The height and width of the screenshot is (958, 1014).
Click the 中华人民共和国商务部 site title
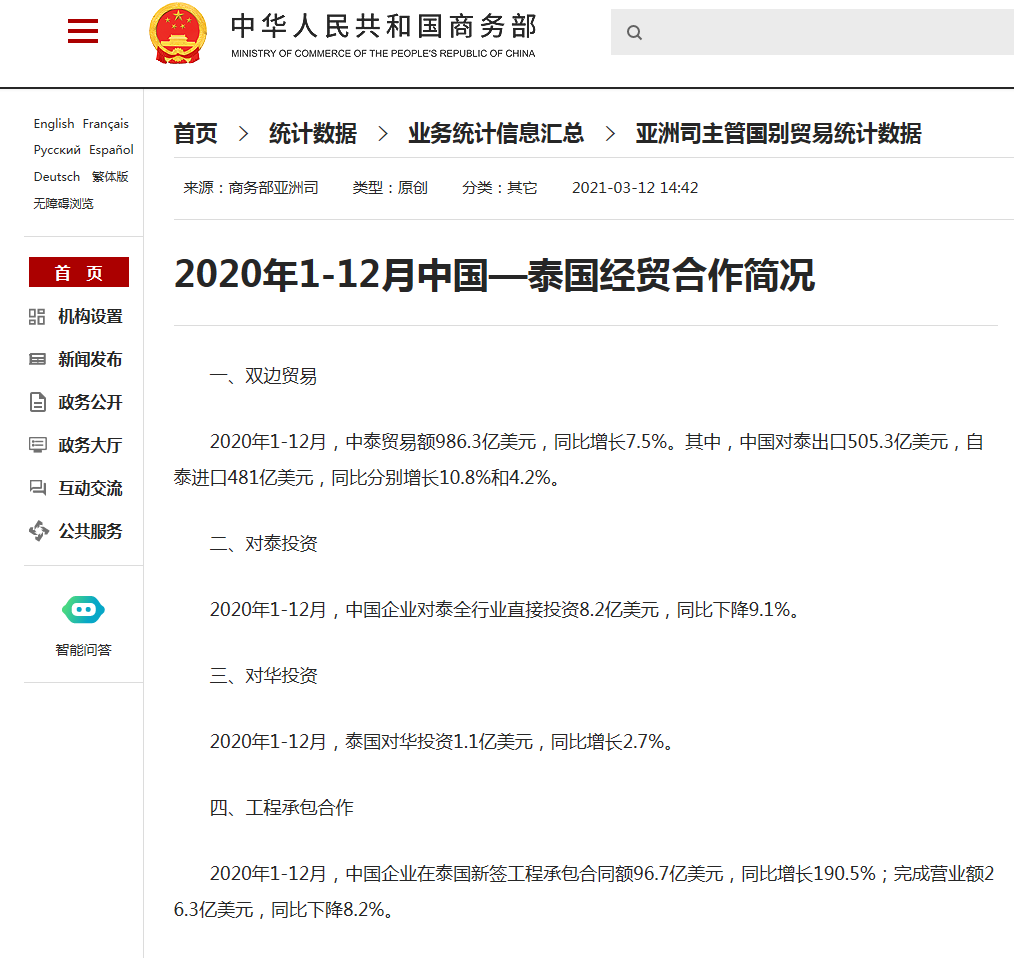(383, 27)
